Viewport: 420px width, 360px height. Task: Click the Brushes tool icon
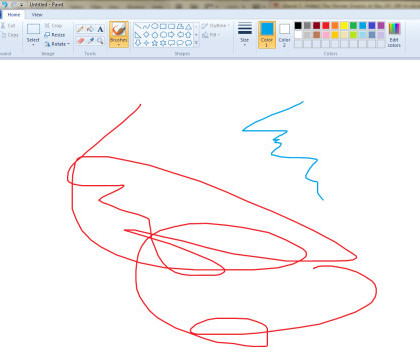pos(119,29)
